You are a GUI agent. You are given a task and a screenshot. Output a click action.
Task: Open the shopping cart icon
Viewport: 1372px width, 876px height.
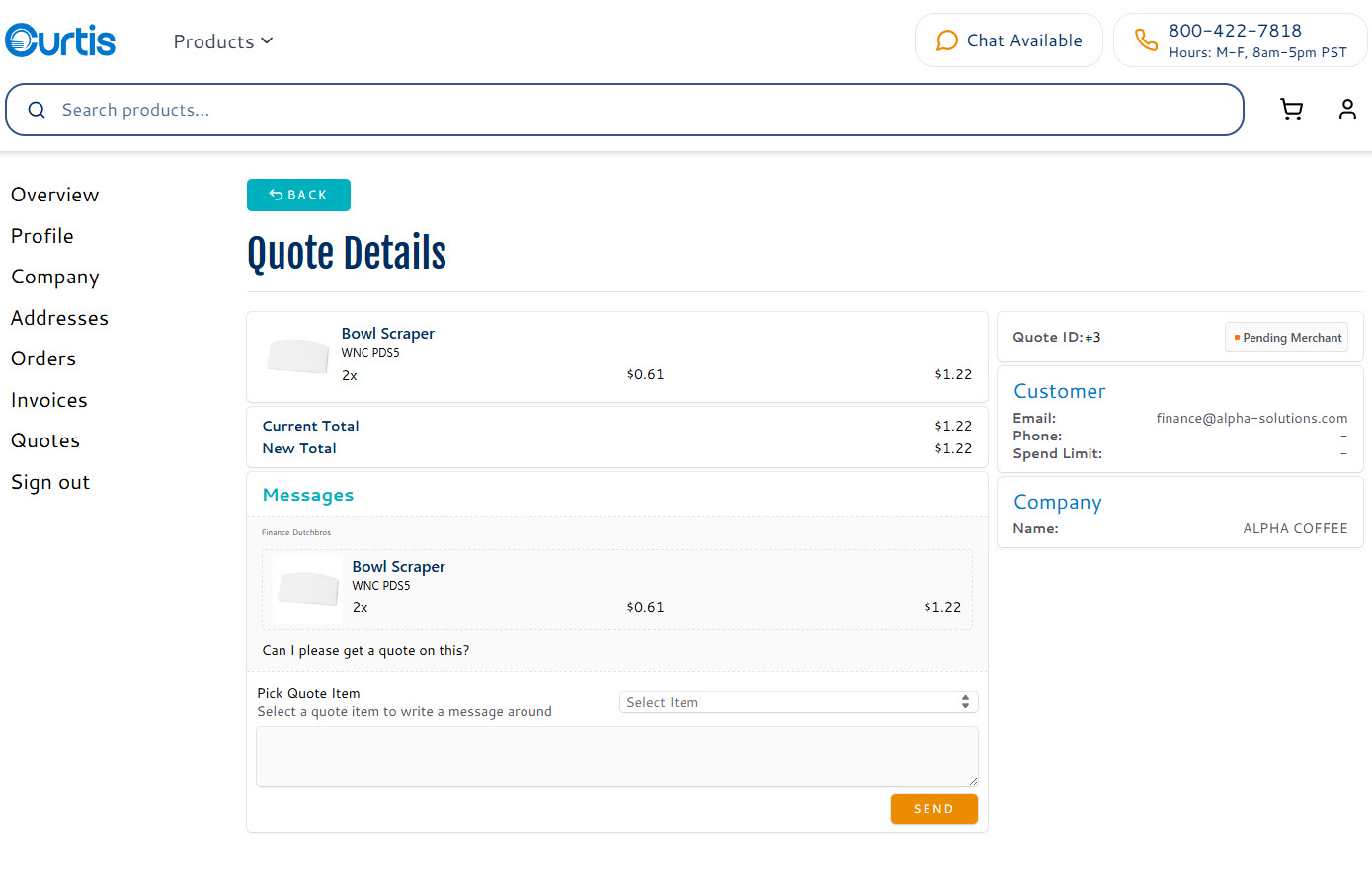coord(1291,110)
